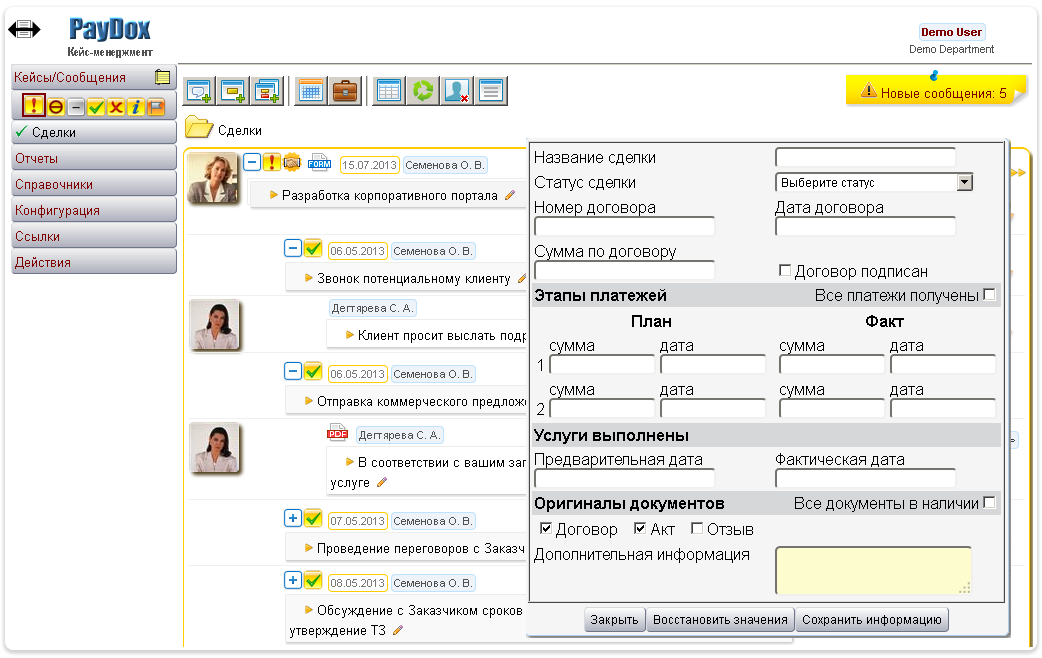Click the calendar icon in the toolbar
The height and width of the screenshot is (658, 1042).
click(x=310, y=91)
